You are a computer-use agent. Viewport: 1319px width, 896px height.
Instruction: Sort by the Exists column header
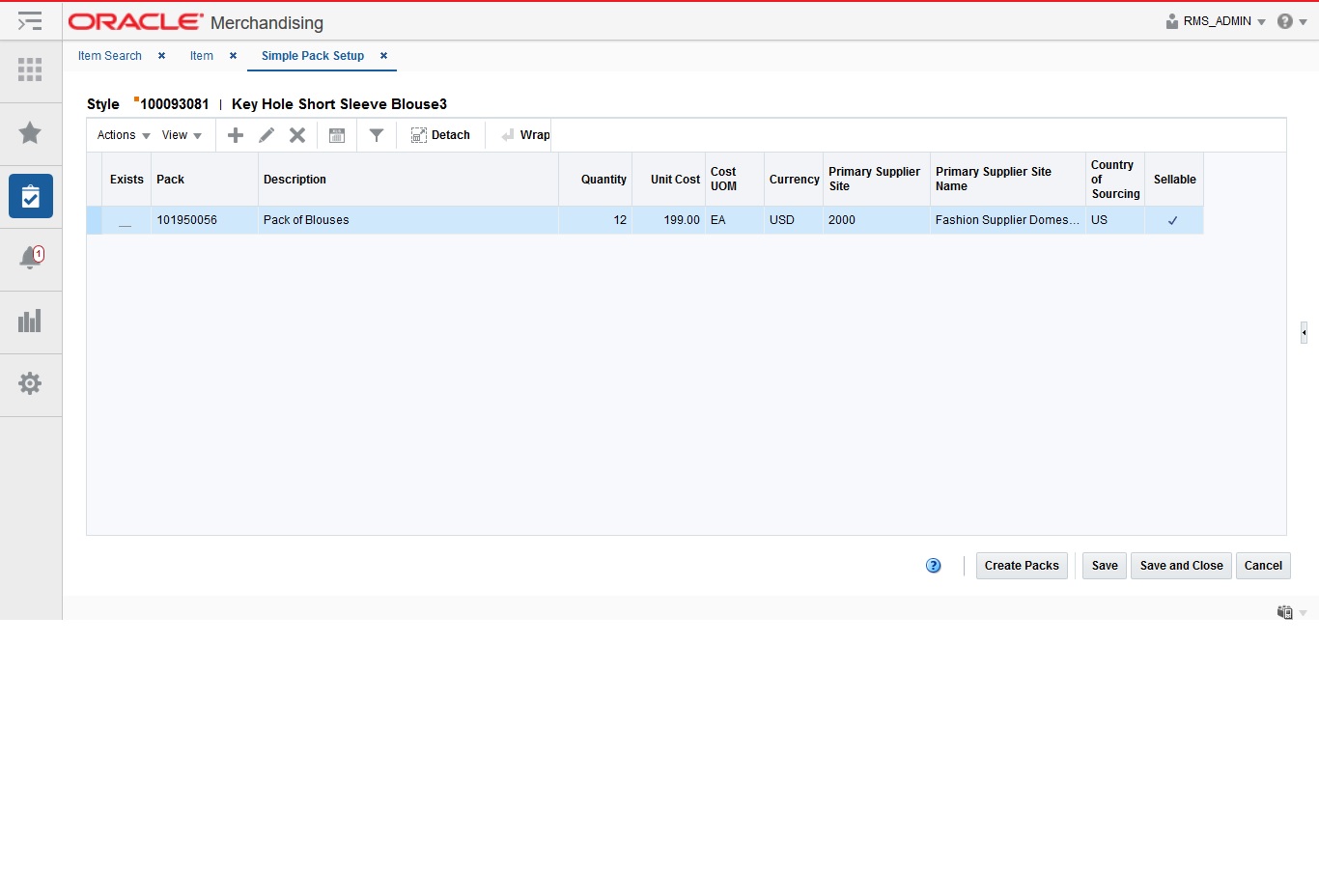coord(126,180)
